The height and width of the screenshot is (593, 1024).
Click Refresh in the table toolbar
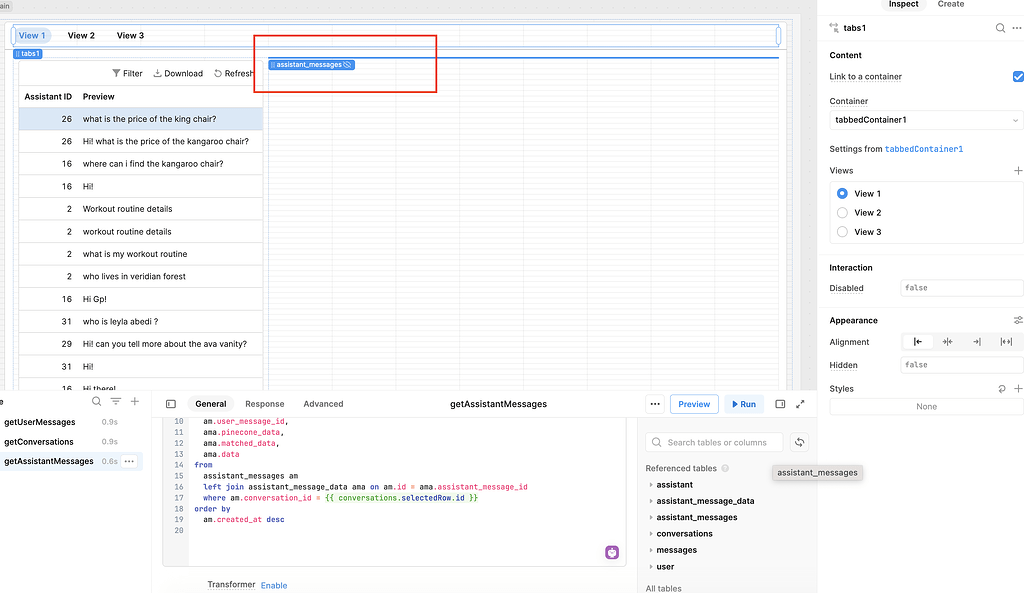[x=233, y=73]
